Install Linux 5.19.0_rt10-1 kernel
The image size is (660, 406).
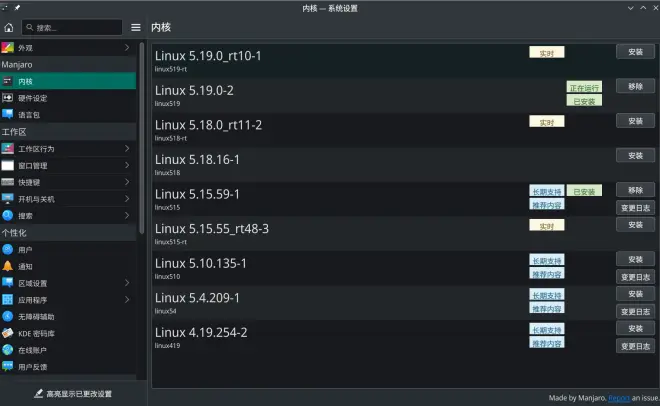pyautogui.click(x=635, y=52)
